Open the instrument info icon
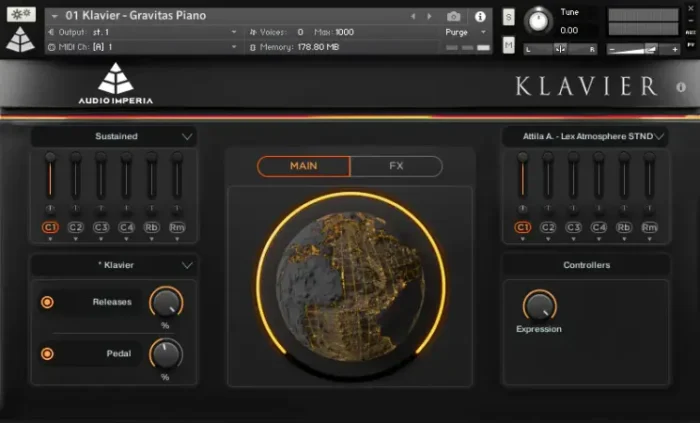The height and width of the screenshot is (423, 700). tap(480, 16)
